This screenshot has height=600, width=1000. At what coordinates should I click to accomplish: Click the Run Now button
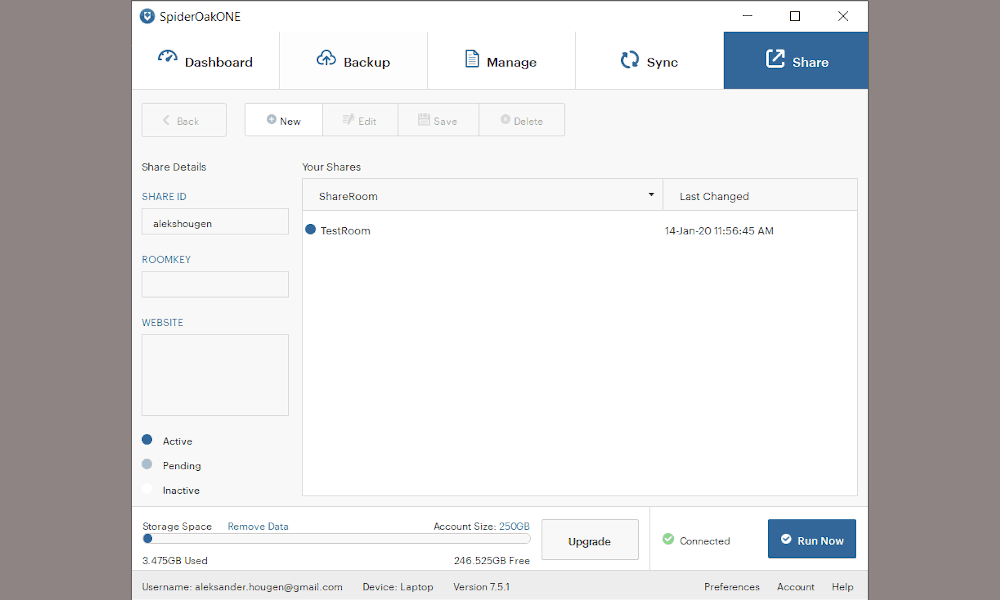tap(812, 539)
